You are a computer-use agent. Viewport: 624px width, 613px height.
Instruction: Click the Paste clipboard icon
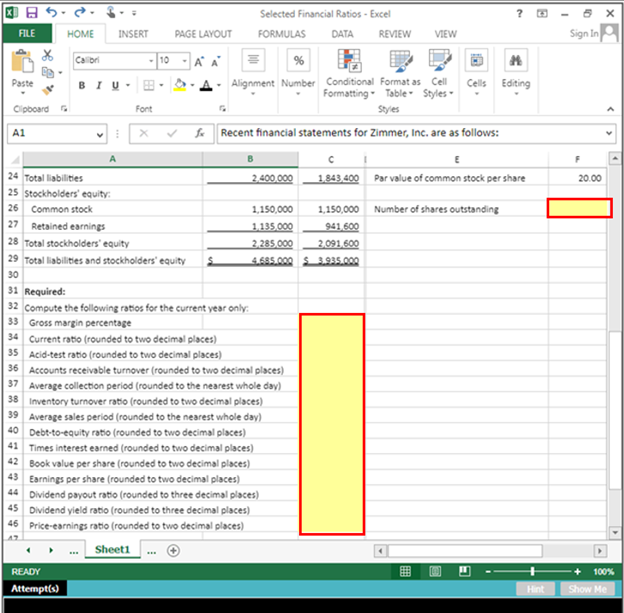tap(22, 61)
